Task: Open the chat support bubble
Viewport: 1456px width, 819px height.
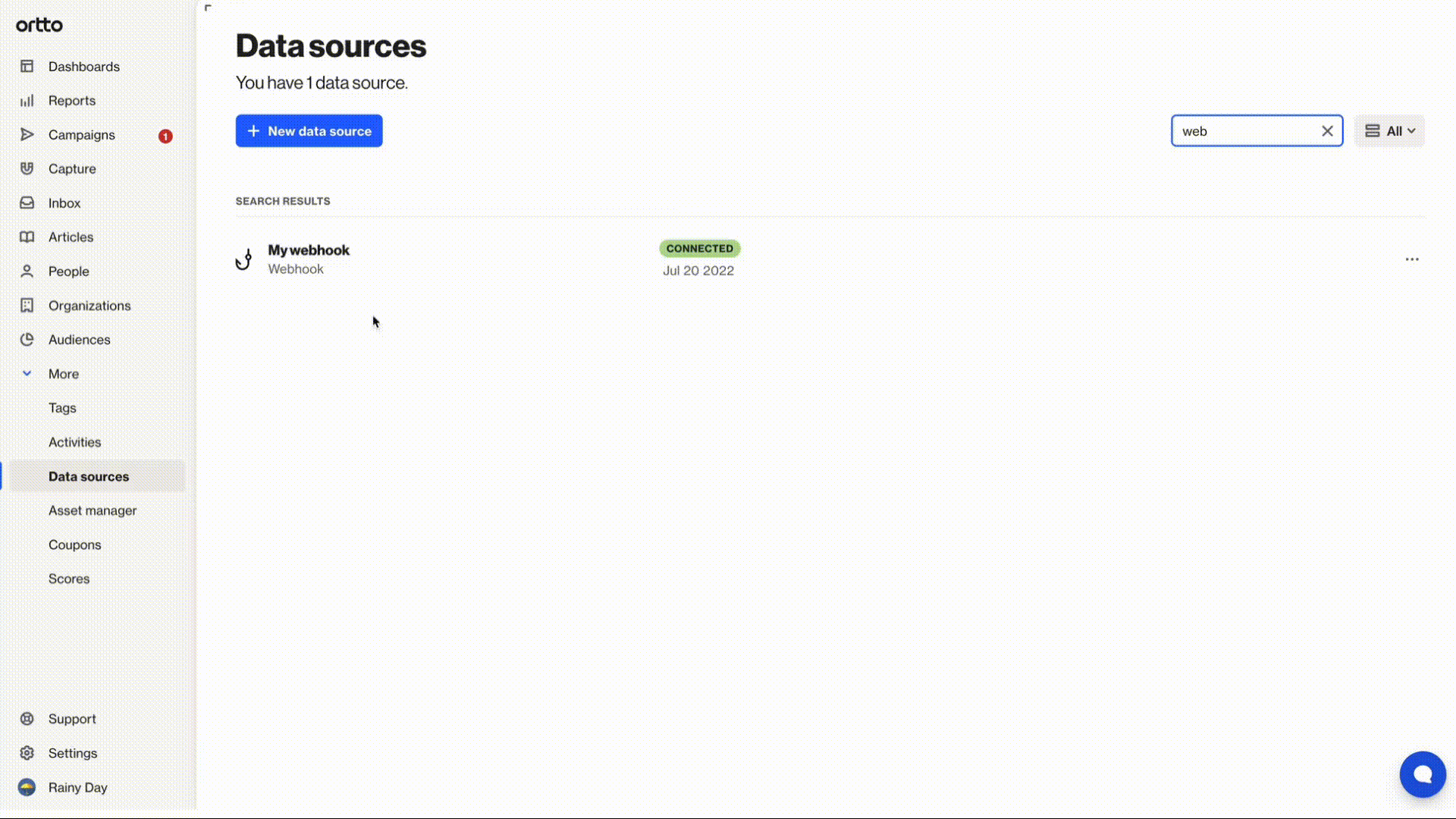Action: (x=1423, y=774)
